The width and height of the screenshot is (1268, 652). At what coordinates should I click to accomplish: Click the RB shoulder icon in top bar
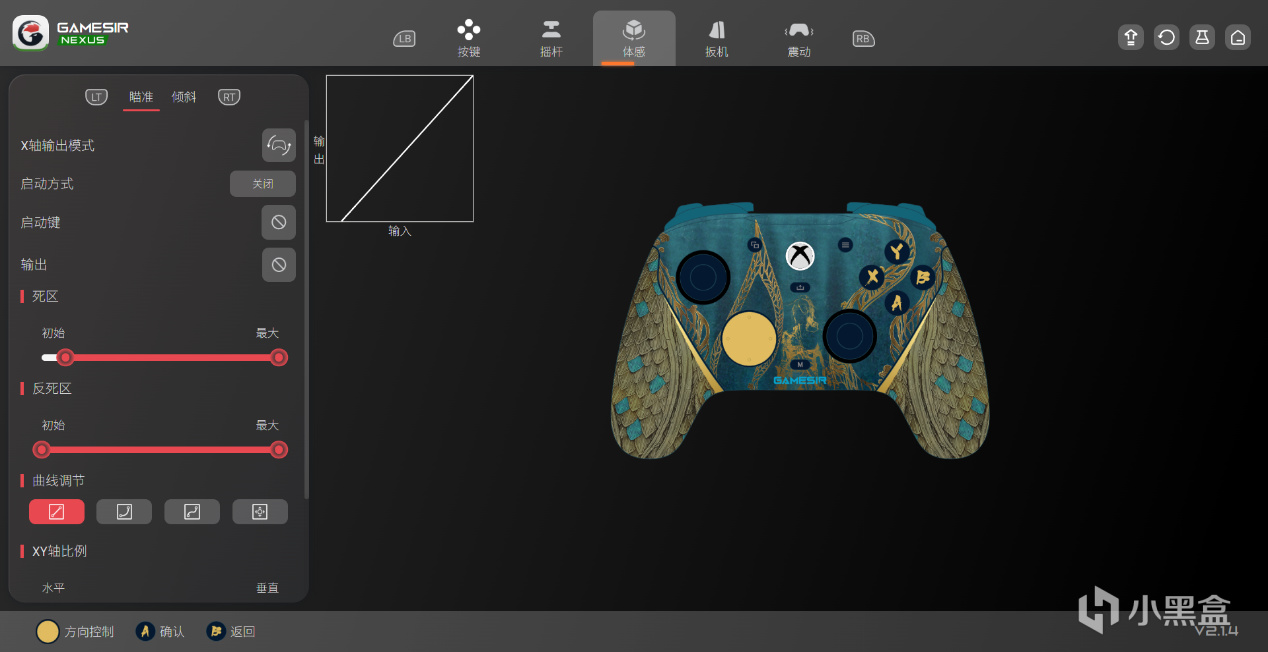[863, 39]
